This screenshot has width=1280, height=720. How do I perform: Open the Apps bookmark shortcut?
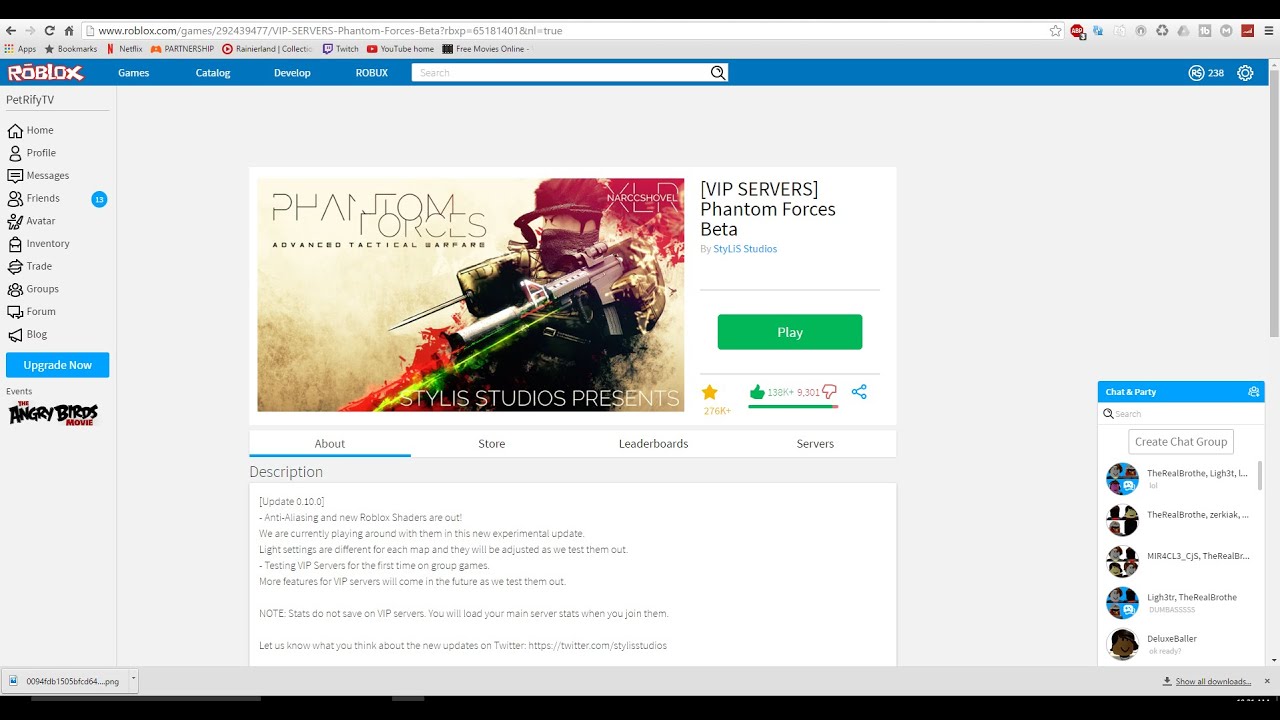coord(20,49)
